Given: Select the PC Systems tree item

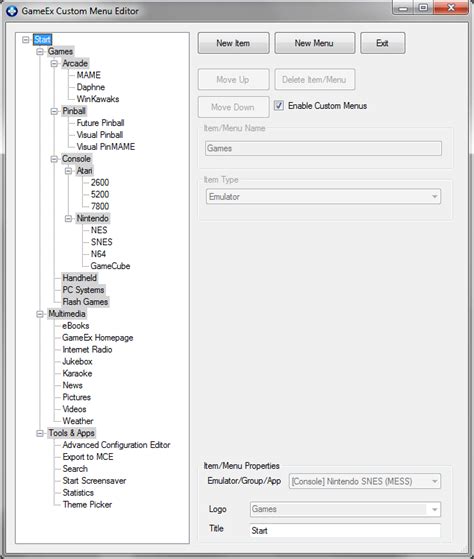Looking at the screenshot, I should coord(83,290).
